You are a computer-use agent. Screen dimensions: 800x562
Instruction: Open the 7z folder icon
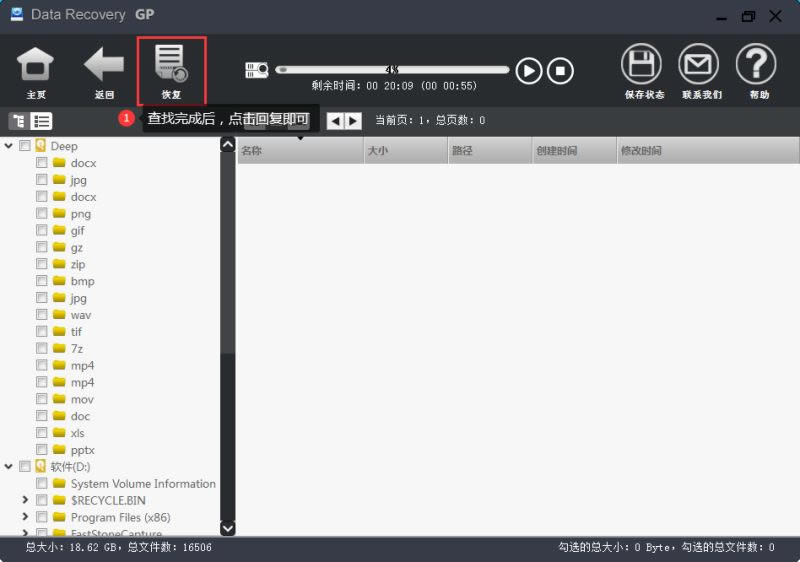(59, 348)
